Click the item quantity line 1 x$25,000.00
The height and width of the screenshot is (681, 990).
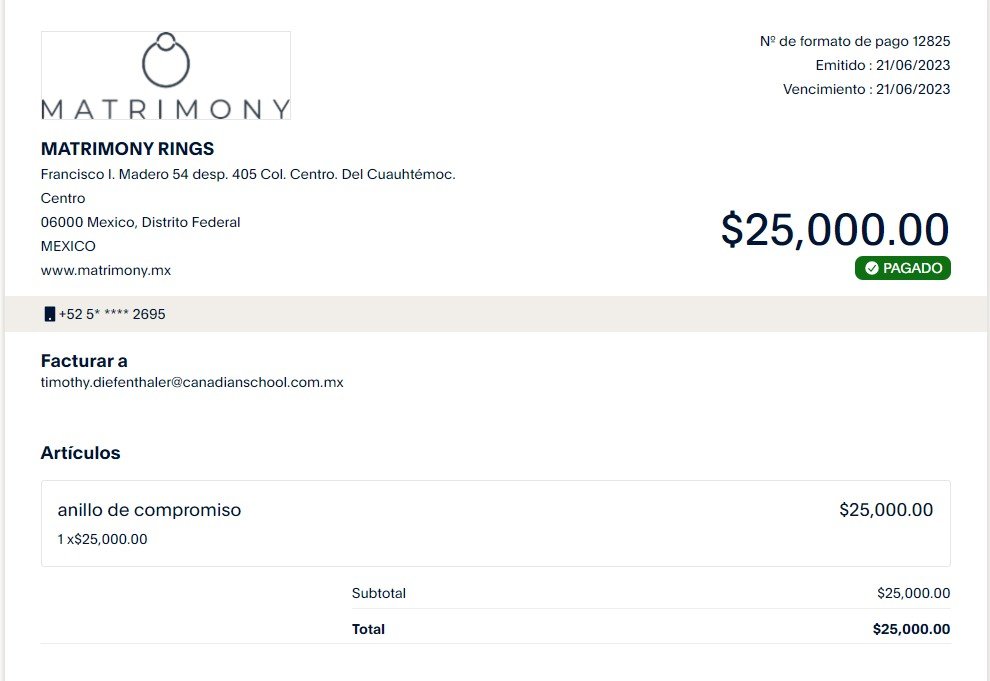pyautogui.click(x=102, y=540)
